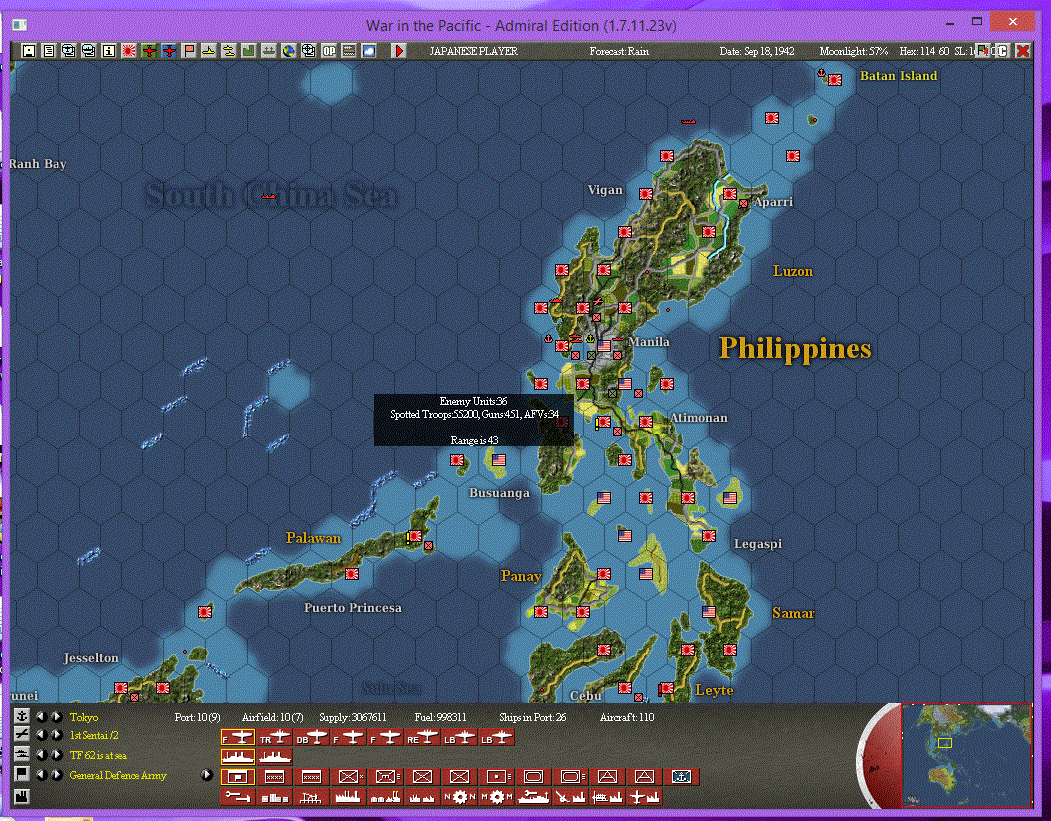Select the 1st Sentai /2 unit name
The width and height of the screenshot is (1051, 821).
[94, 735]
